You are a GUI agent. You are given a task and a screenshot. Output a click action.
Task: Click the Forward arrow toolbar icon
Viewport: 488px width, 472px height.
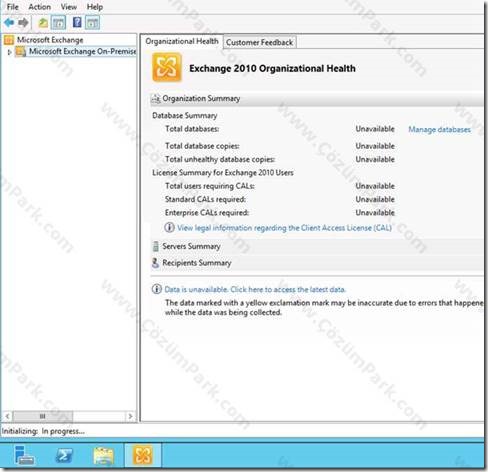tap(23, 23)
